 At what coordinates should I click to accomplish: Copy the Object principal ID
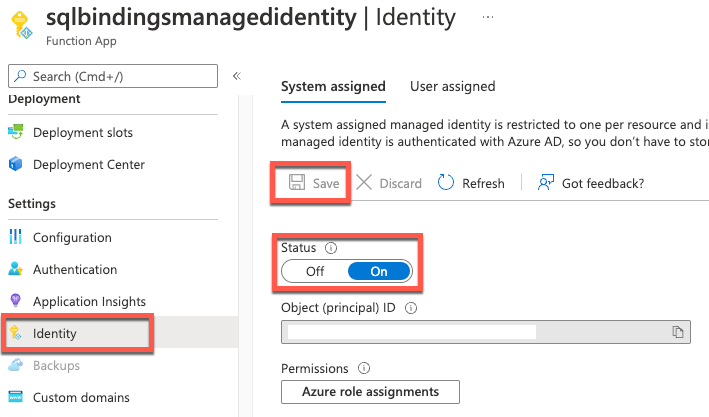click(677, 332)
